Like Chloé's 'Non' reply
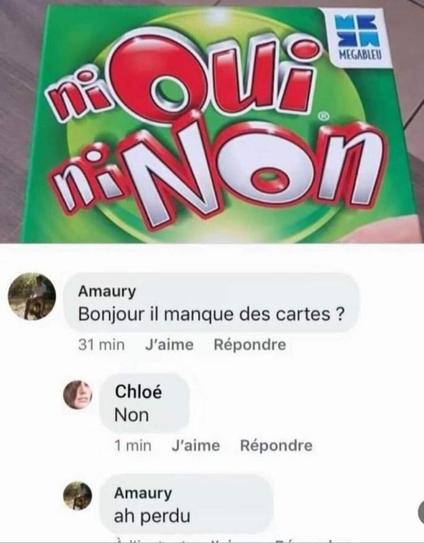Image resolution: width=424 pixels, height=543 pixels. tap(196, 445)
